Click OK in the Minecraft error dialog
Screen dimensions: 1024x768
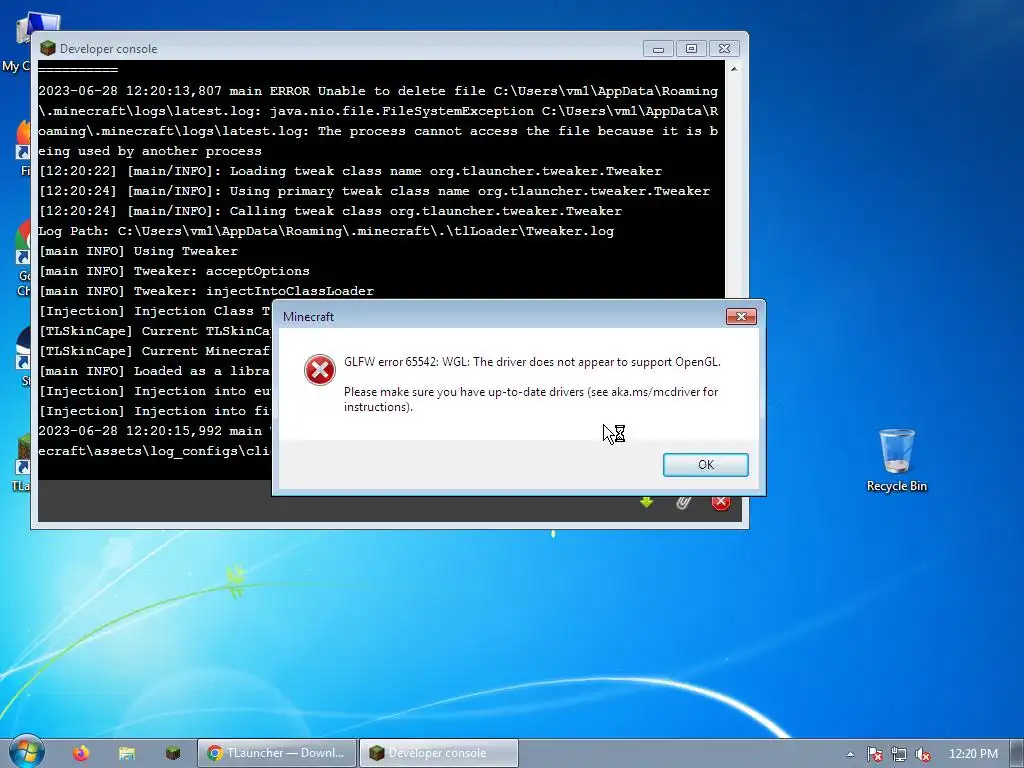tap(705, 464)
